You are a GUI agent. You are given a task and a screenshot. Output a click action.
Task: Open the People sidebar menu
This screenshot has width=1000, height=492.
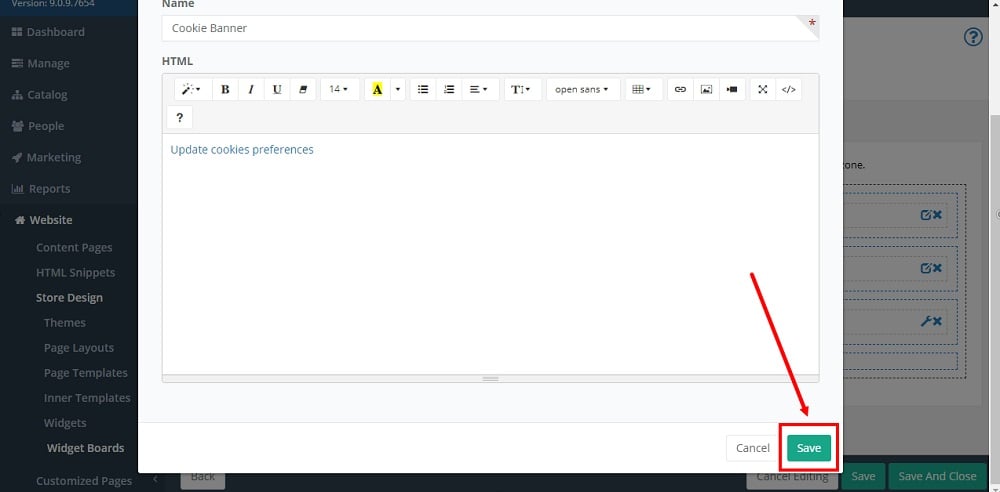click(46, 126)
